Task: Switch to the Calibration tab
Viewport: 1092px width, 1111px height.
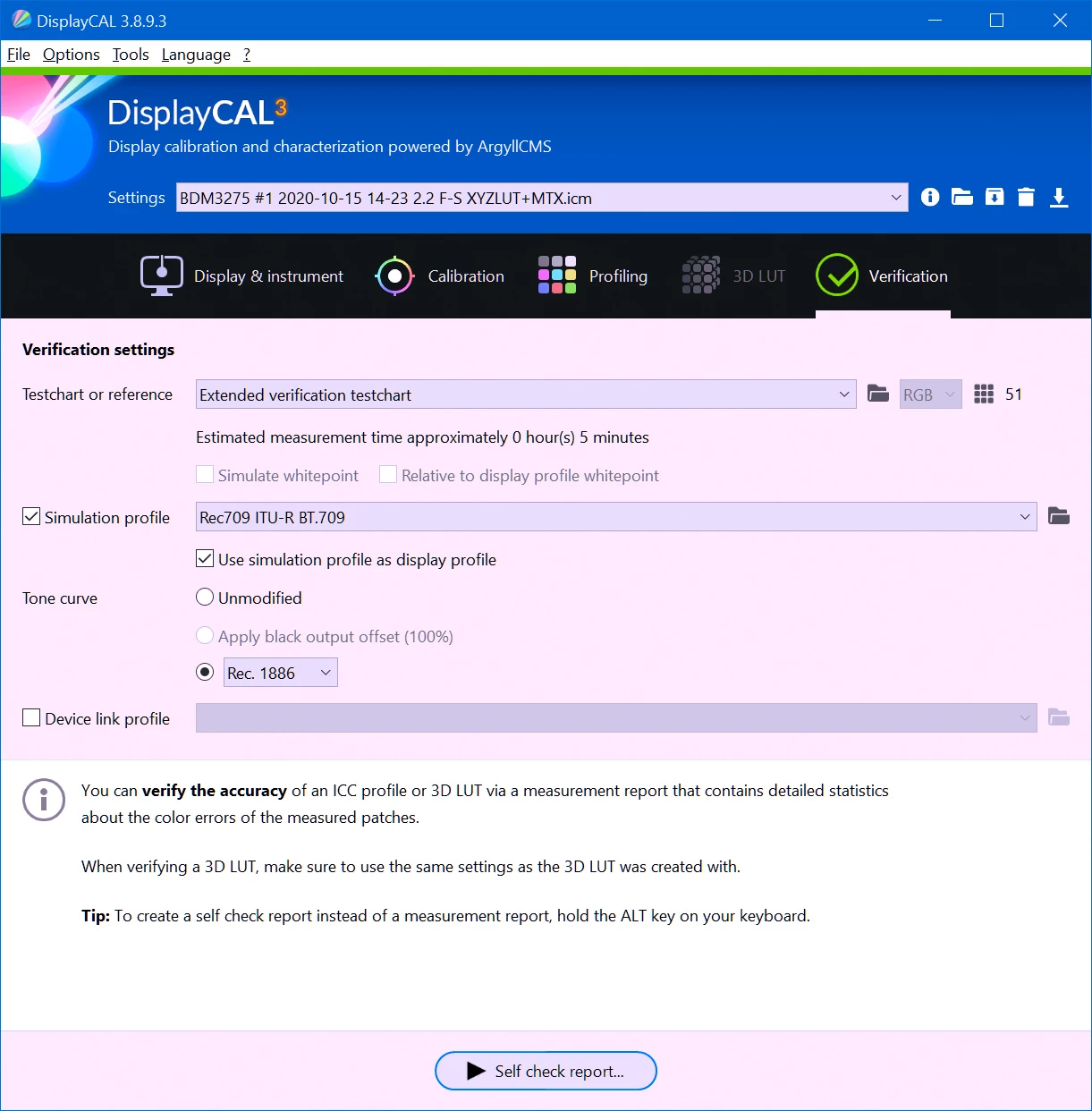Action: point(440,276)
